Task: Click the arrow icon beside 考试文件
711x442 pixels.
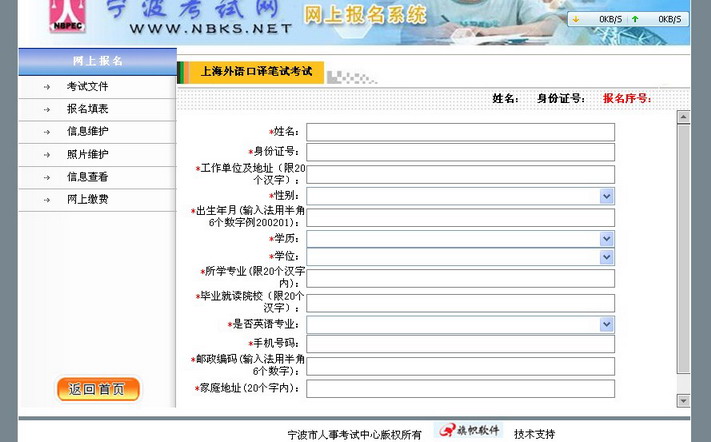Action: (x=46, y=87)
